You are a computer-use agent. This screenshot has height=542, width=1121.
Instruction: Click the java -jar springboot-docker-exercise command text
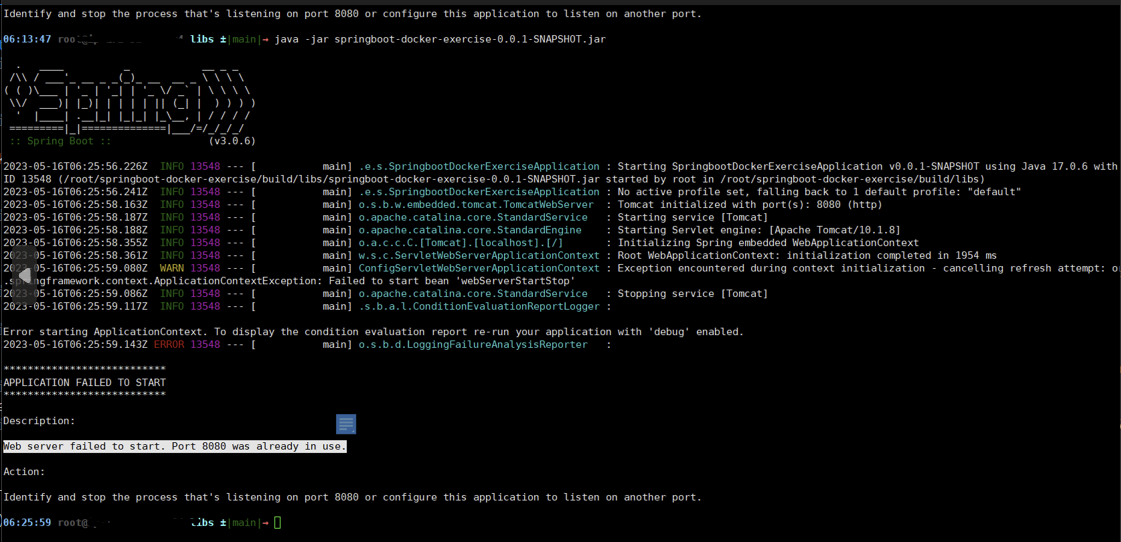440,39
